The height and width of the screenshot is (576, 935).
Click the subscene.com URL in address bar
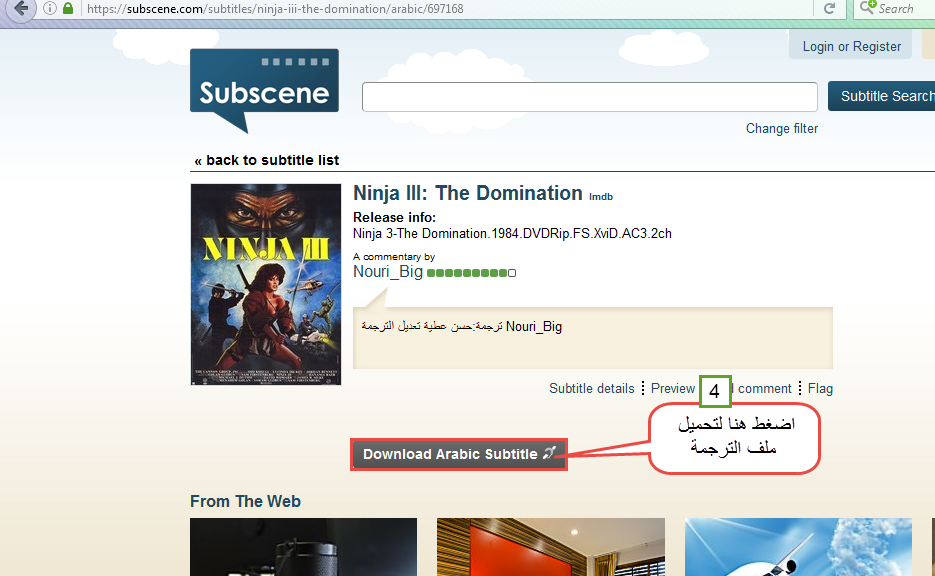(x=275, y=9)
